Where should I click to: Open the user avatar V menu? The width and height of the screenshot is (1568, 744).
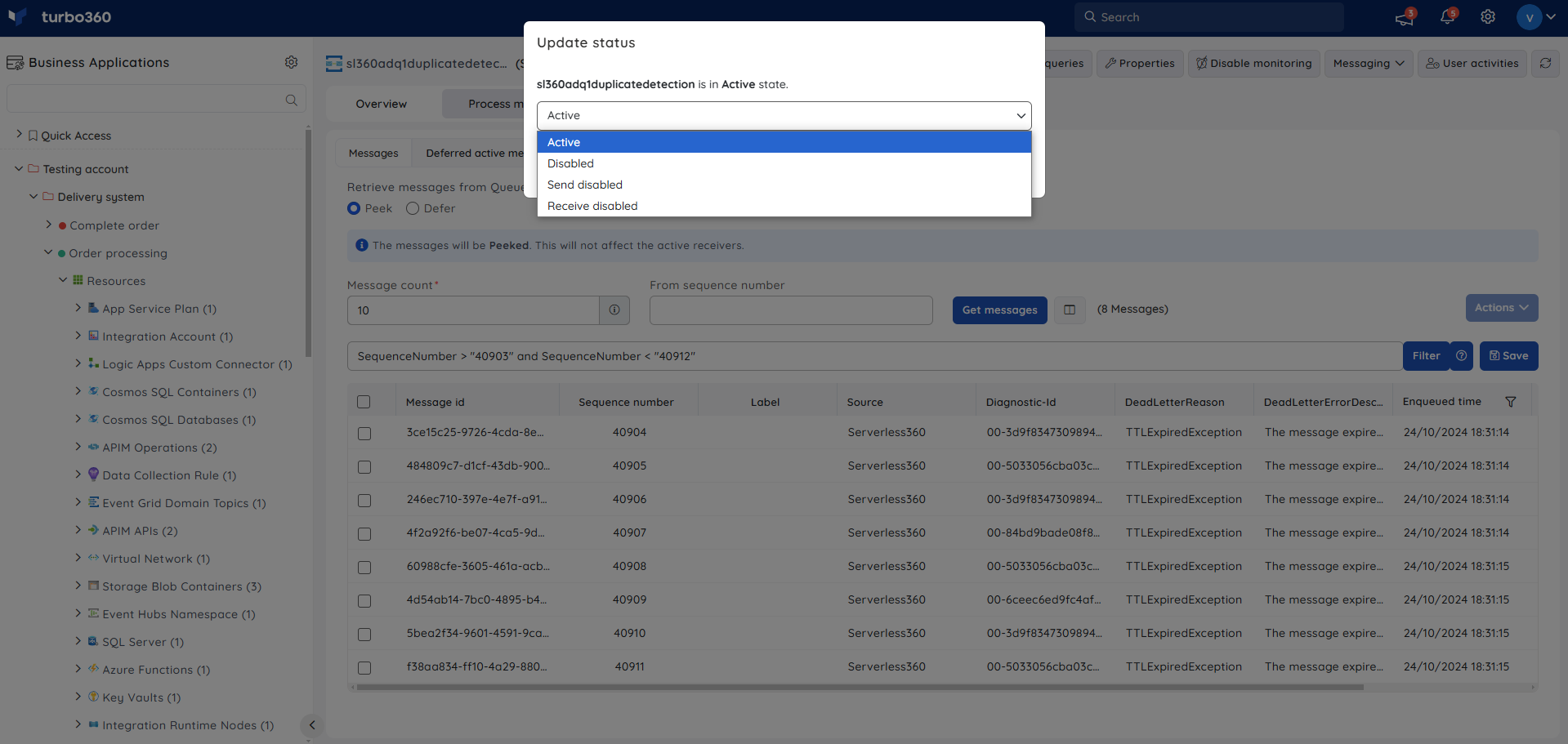[x=1536, y=17]
